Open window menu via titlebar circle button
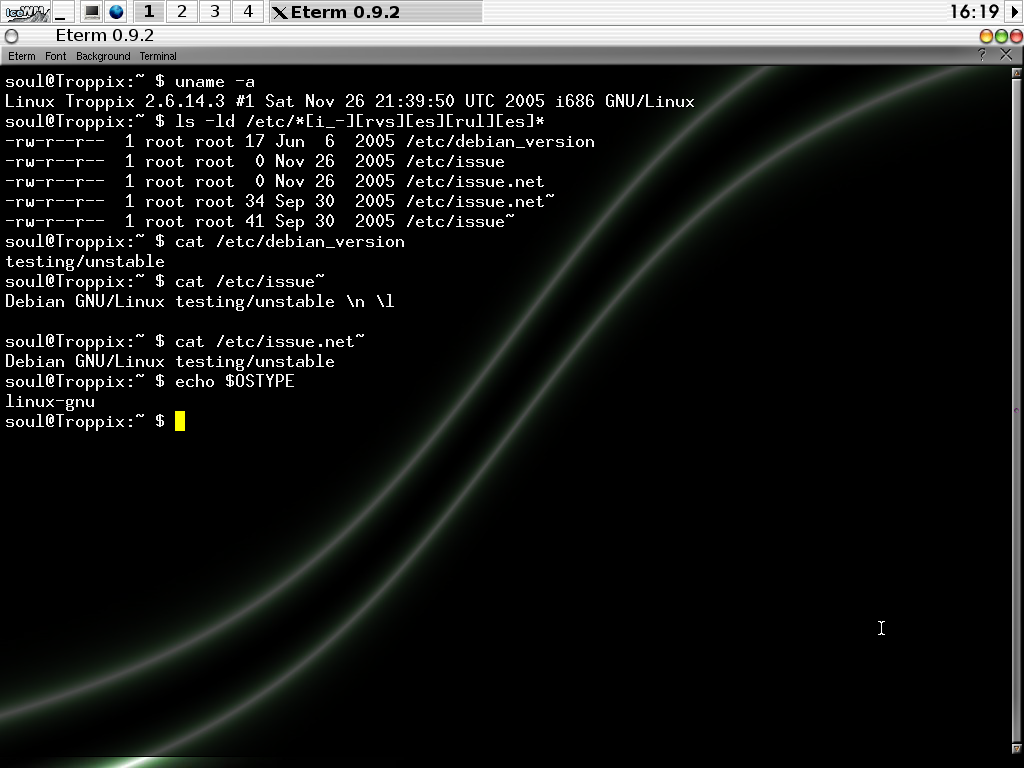The image size is (1024, 768). pyautogui.click(x=12, y=36)
